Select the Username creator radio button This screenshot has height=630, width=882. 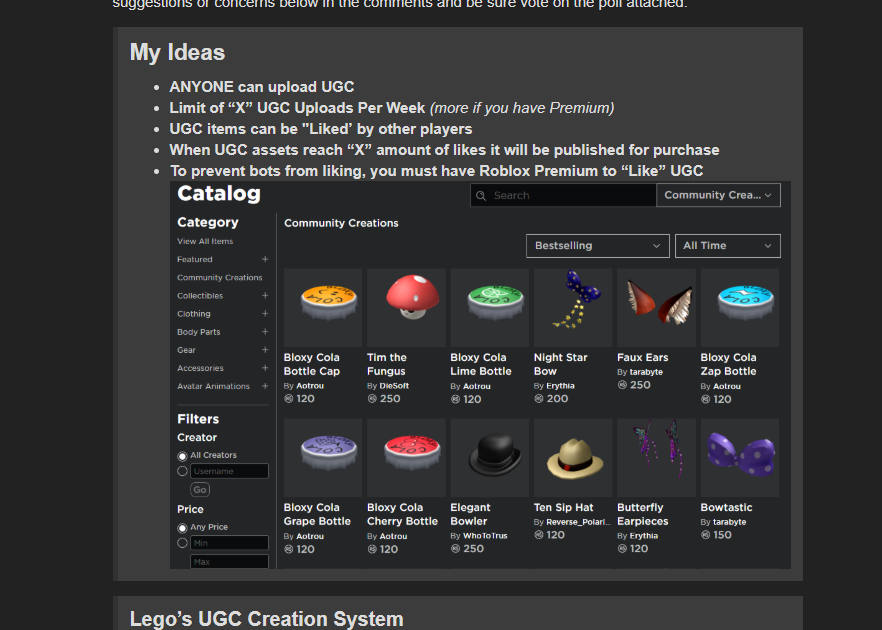point(182,471)
